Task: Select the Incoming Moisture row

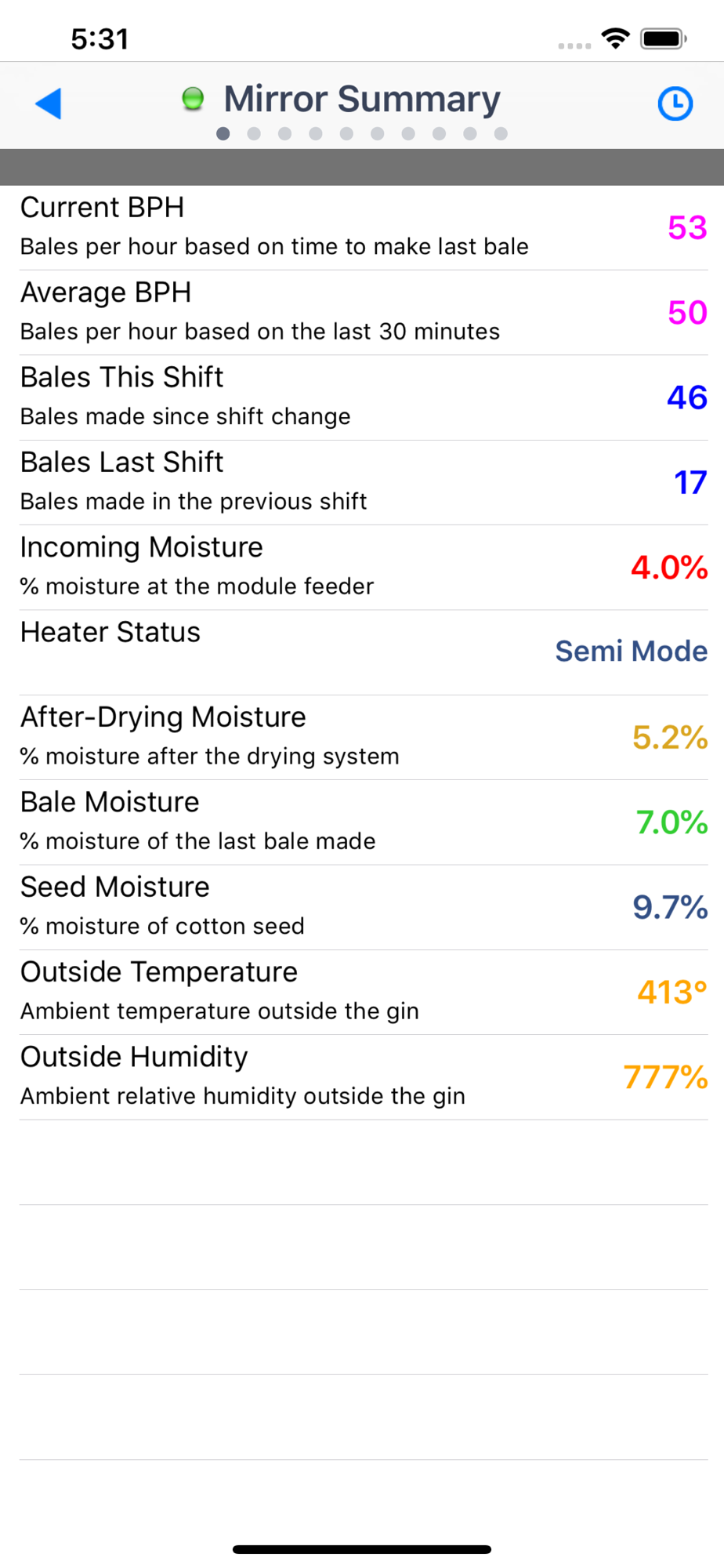Action: [362, 568]
